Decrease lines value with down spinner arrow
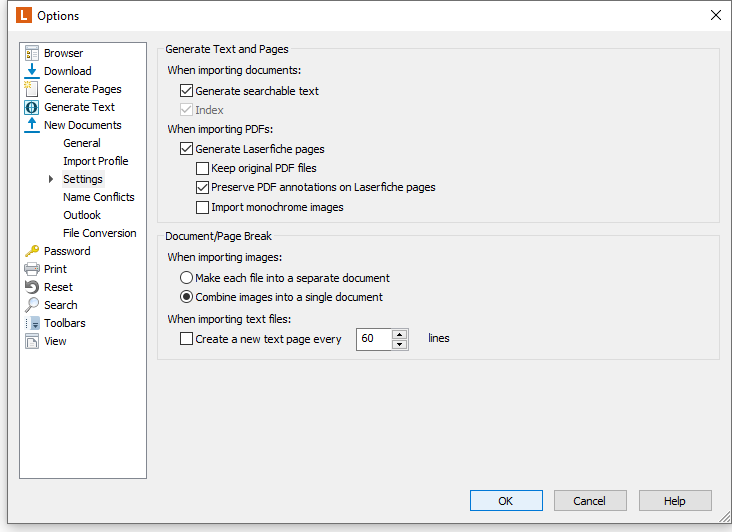732x532 pixels. (400, 344)
